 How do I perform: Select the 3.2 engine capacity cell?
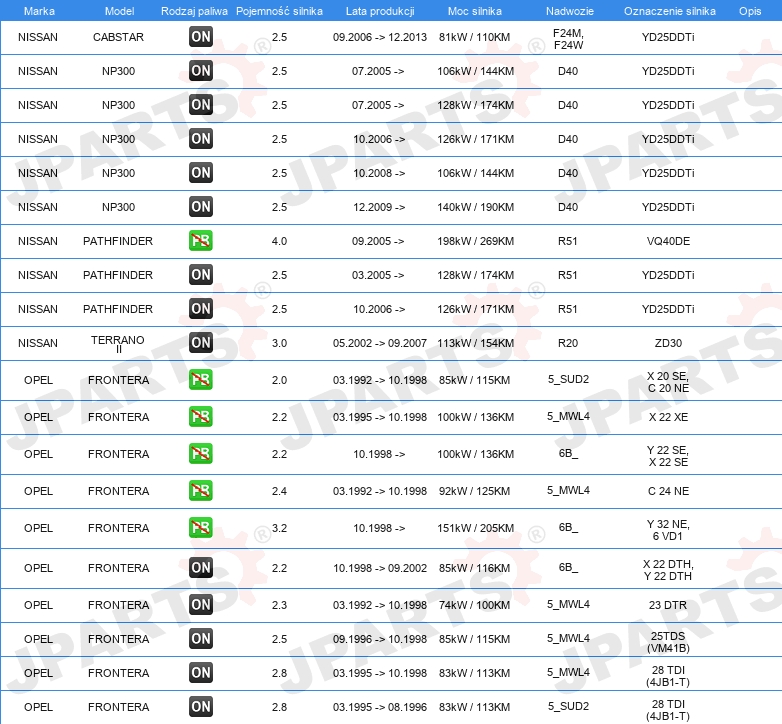(x=279, y=528)
